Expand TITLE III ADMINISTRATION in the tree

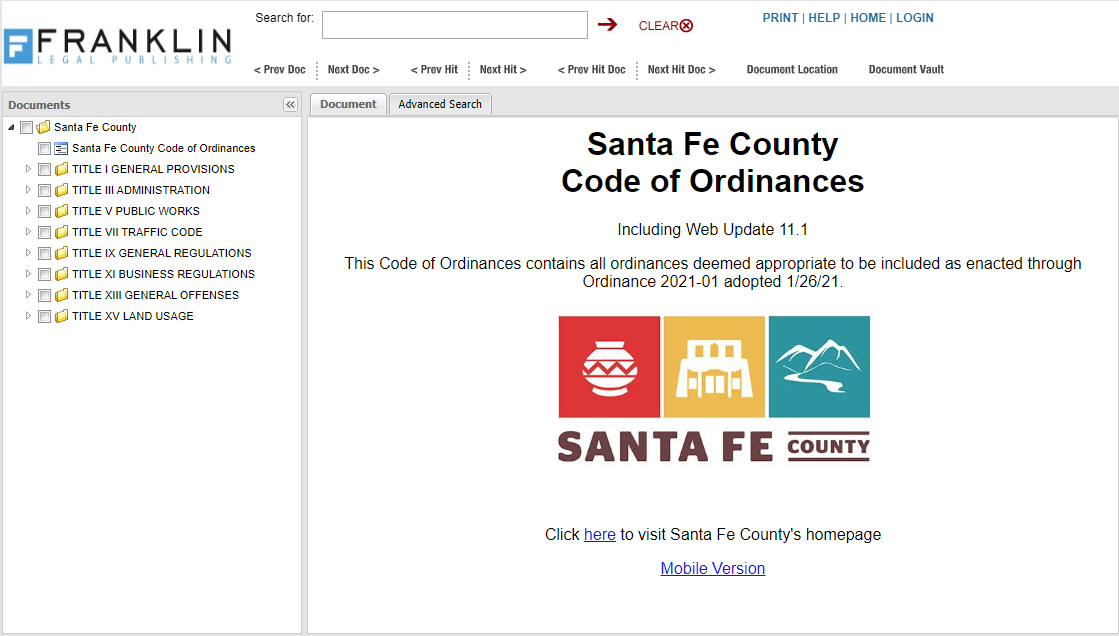tap(28, 190)
